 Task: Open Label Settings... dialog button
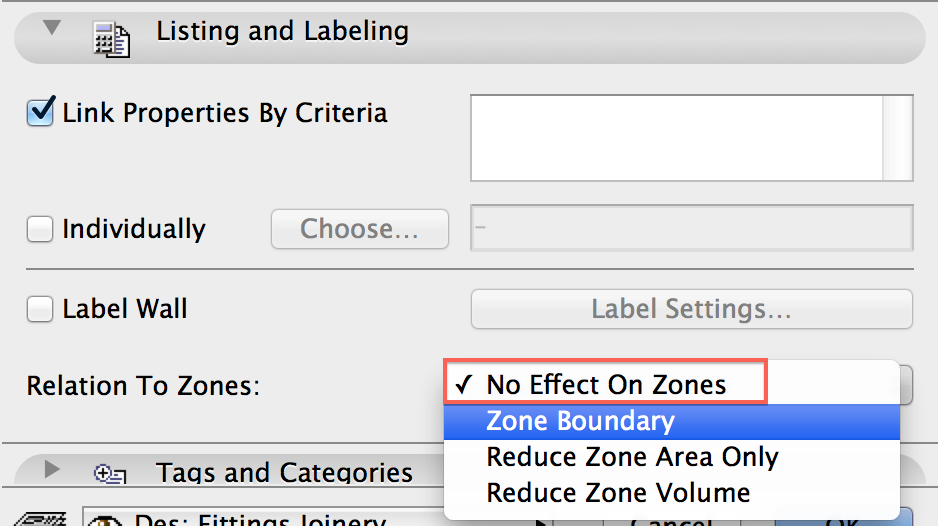click(x=691, y=310)
